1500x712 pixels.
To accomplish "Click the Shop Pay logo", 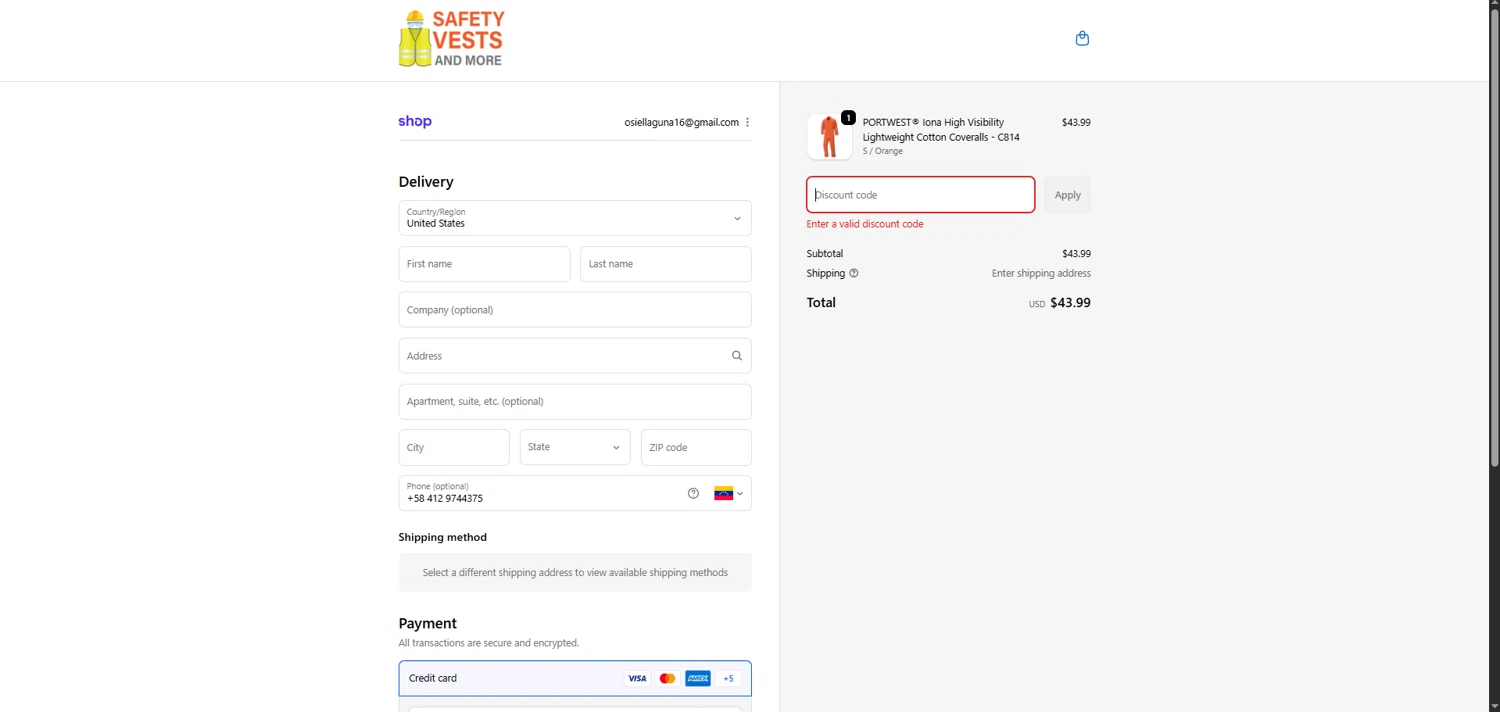I will click(415, 121).
